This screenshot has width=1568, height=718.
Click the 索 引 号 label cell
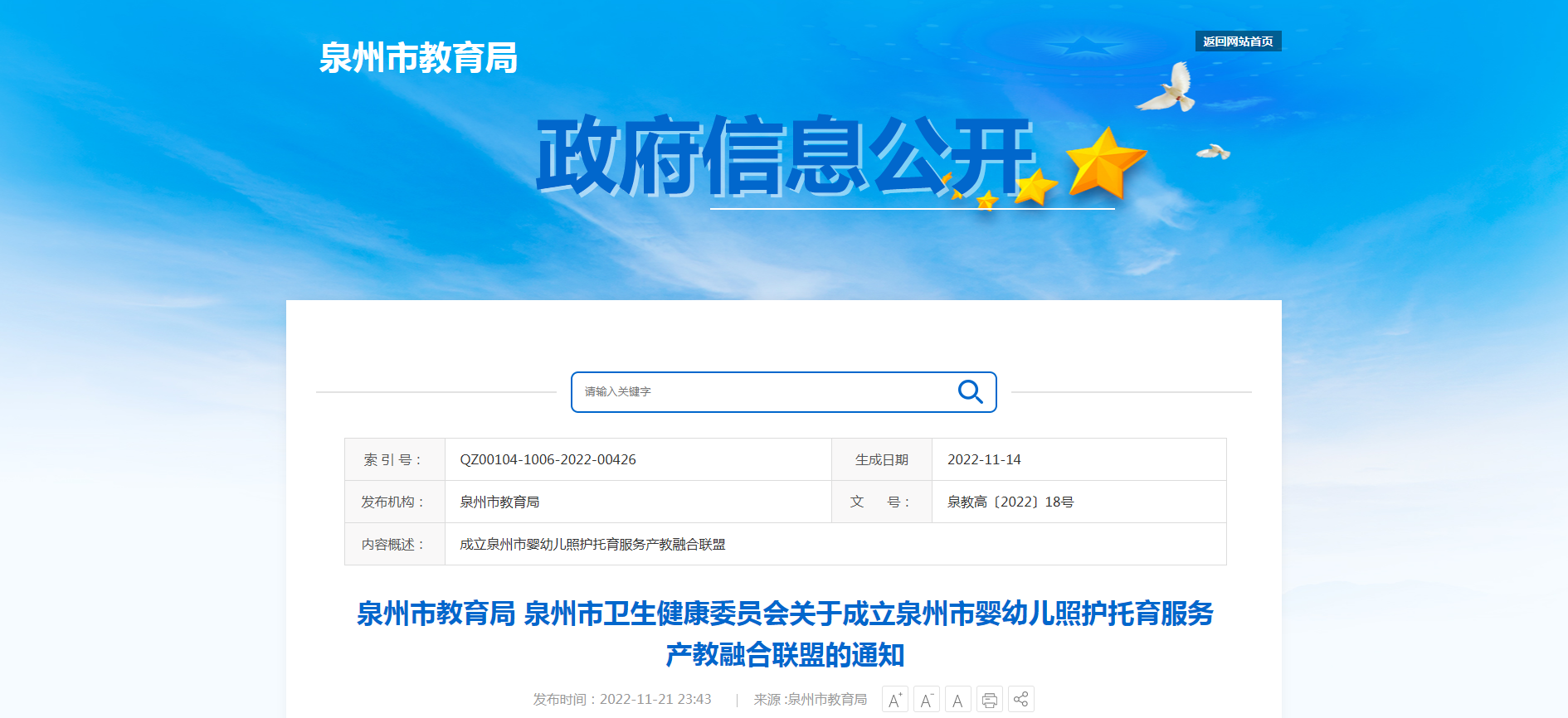tap(395, 459)
